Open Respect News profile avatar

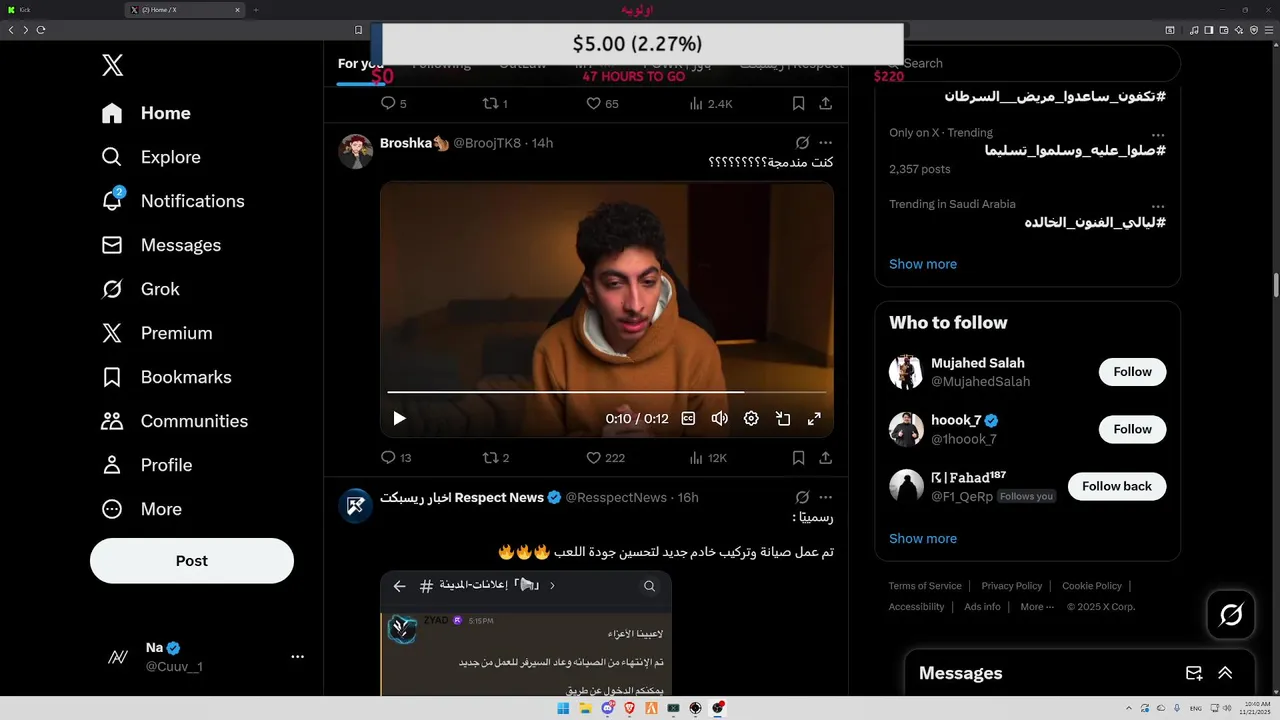356,506
